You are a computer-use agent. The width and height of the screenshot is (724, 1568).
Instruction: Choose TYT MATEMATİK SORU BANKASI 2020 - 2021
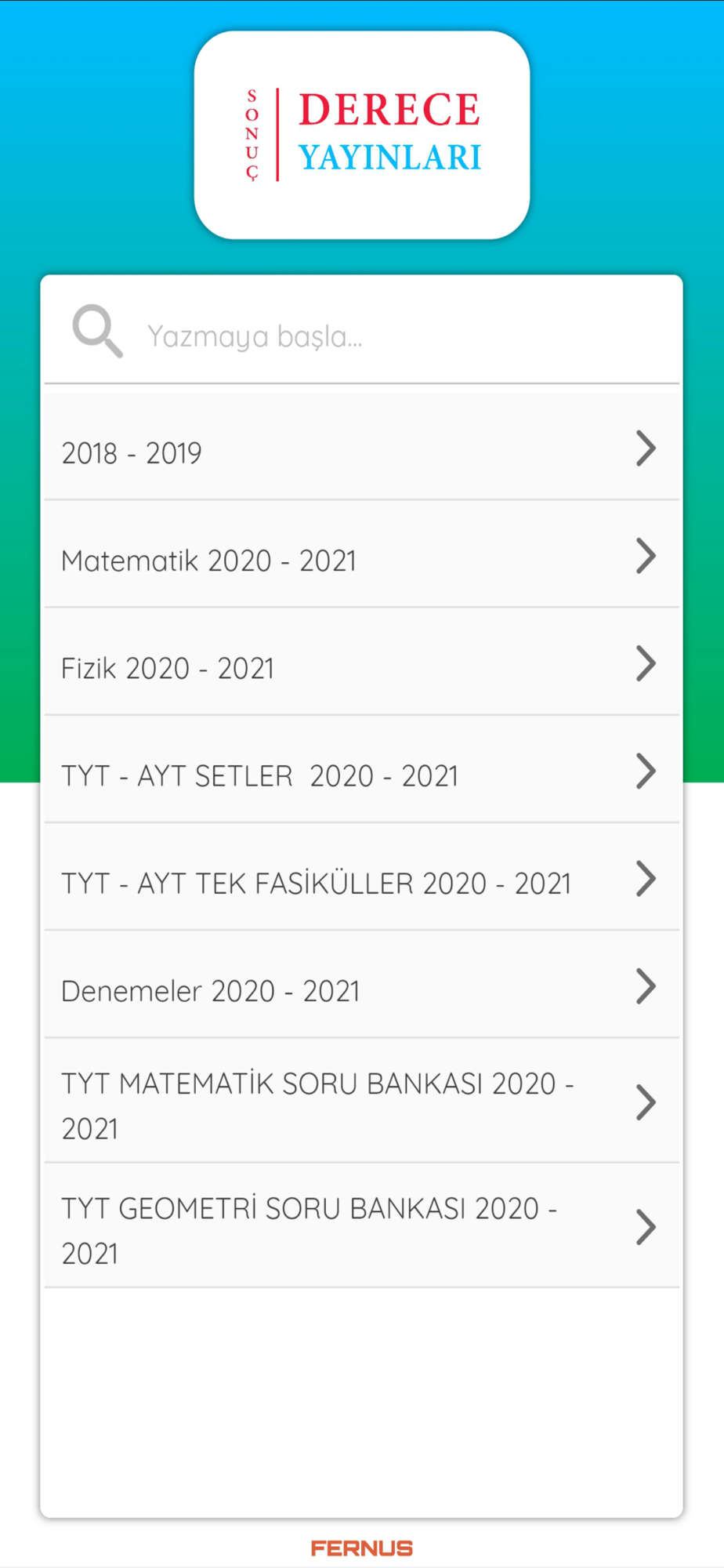coord(362,1101)
